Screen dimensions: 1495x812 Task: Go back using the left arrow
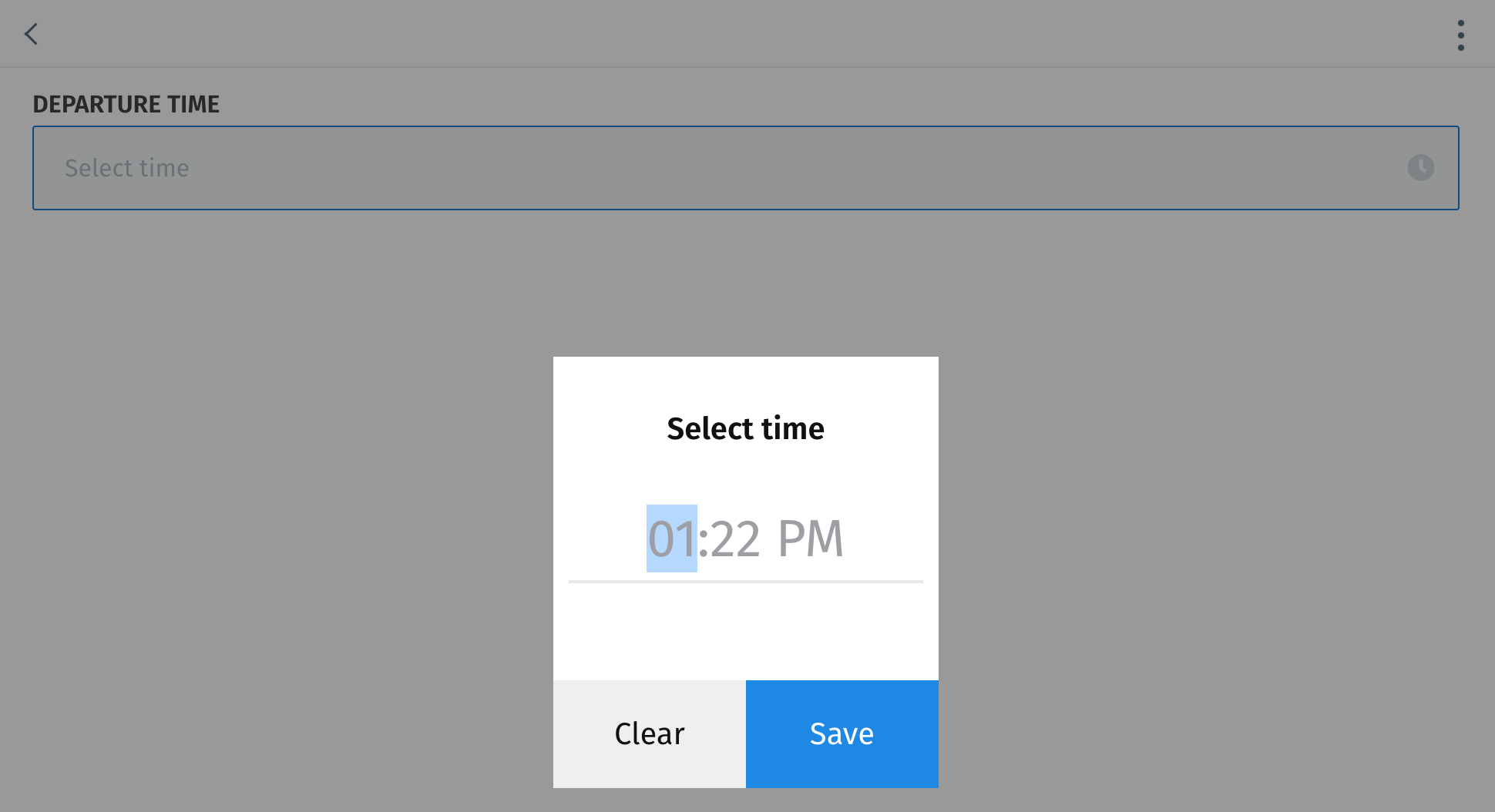32,35
